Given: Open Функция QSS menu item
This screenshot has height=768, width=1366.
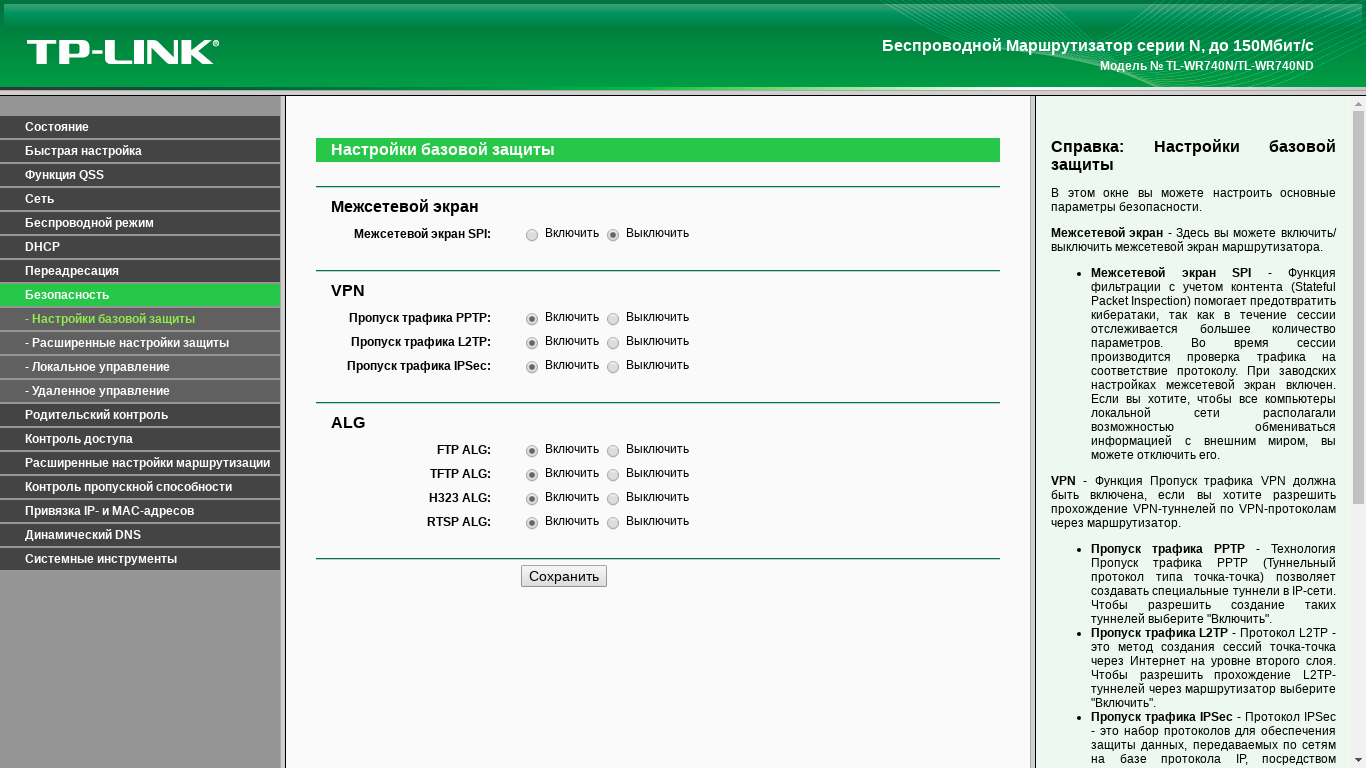Looking at the screenshot, I should point(140,175).
